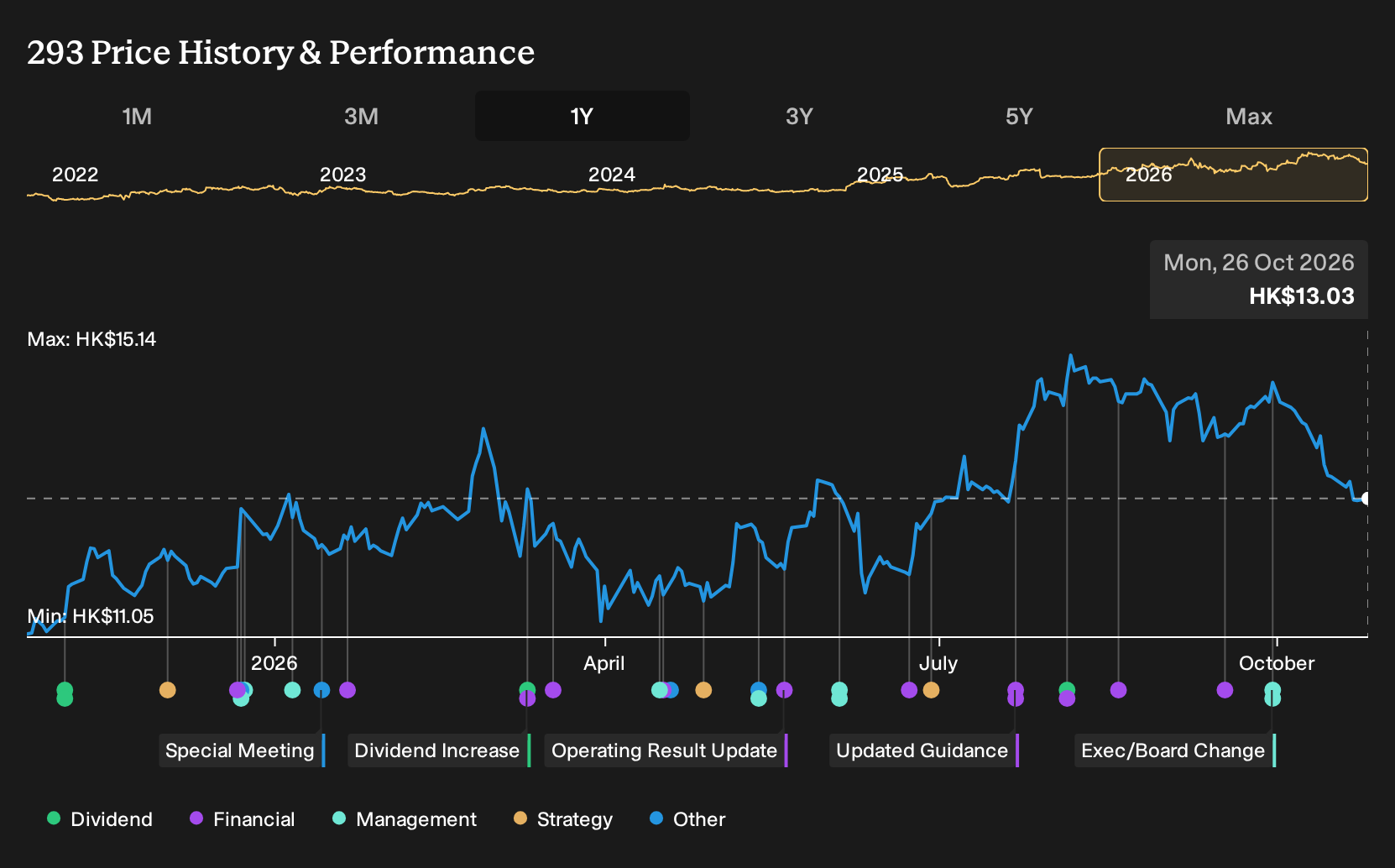Click the earliest orange Strategy dot before 2026
The width and height of the screenshot is (1395, 868).
click(168, 690)
